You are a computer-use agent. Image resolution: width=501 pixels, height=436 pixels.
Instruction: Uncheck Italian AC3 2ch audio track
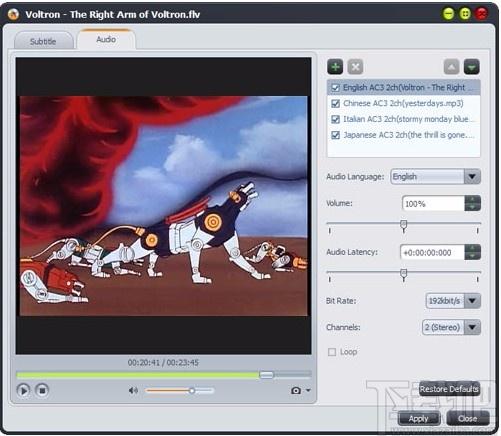(x=335, y=119)
